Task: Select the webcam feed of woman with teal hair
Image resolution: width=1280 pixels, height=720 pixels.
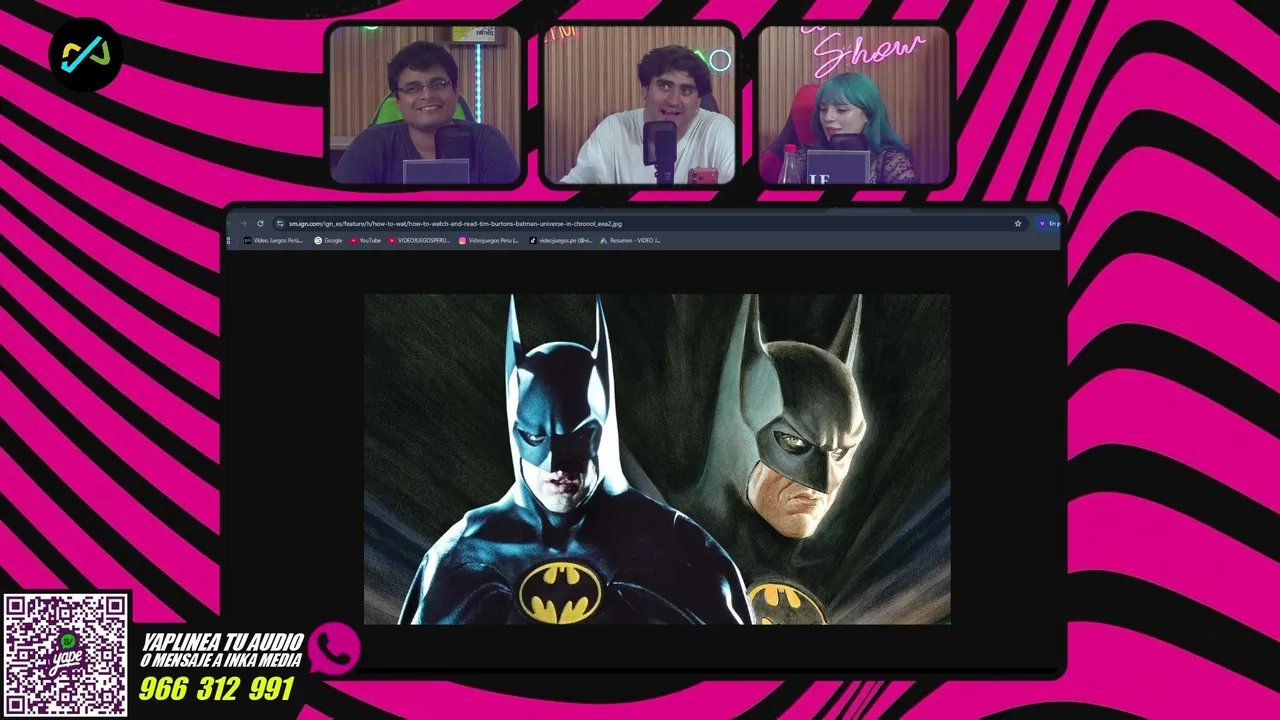Action: (x=854, y=105)
